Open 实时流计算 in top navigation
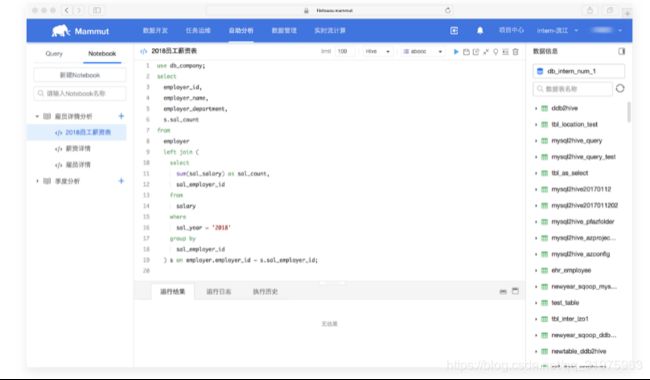Viewport: 650px width, 380px height. [x=330, y=30]
